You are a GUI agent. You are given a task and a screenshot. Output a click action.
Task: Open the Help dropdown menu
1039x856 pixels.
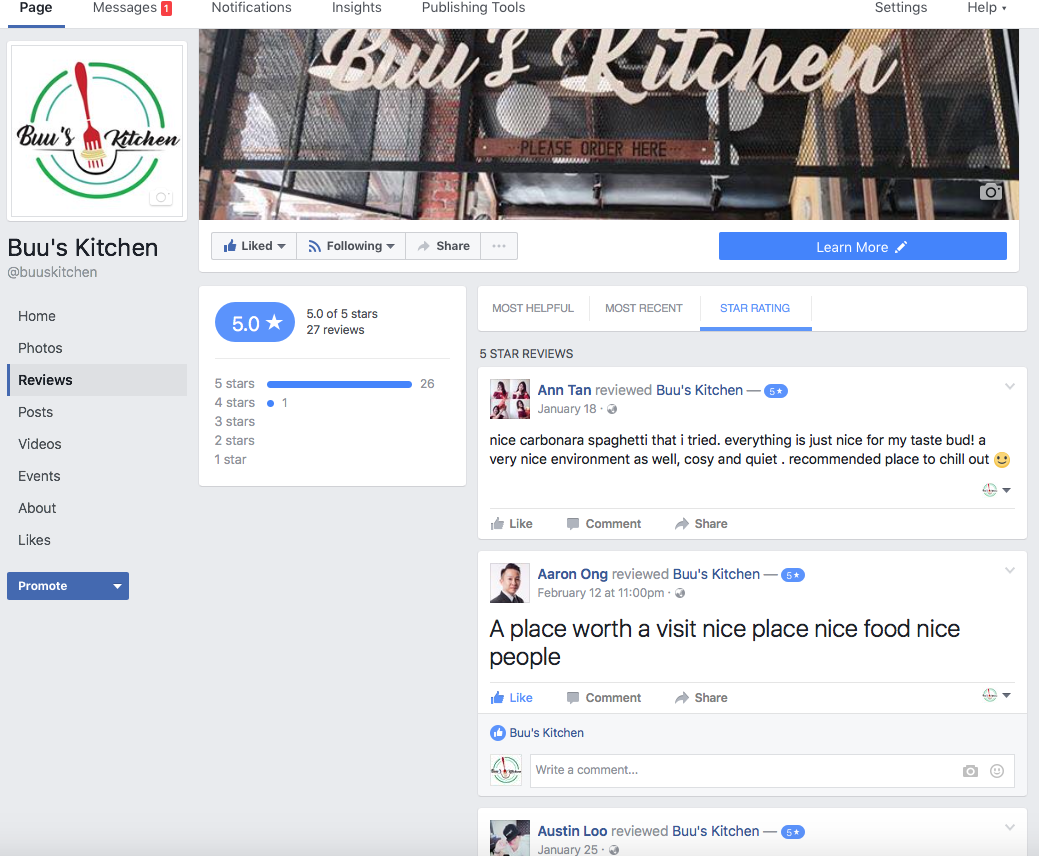(987, 8)
